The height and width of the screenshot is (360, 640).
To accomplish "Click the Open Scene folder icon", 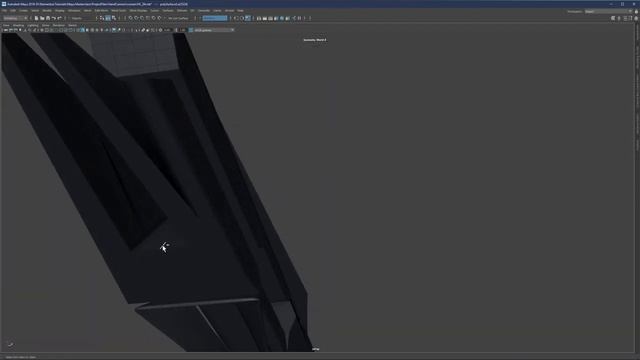I will pyautogui.click(x=42, y=18).
